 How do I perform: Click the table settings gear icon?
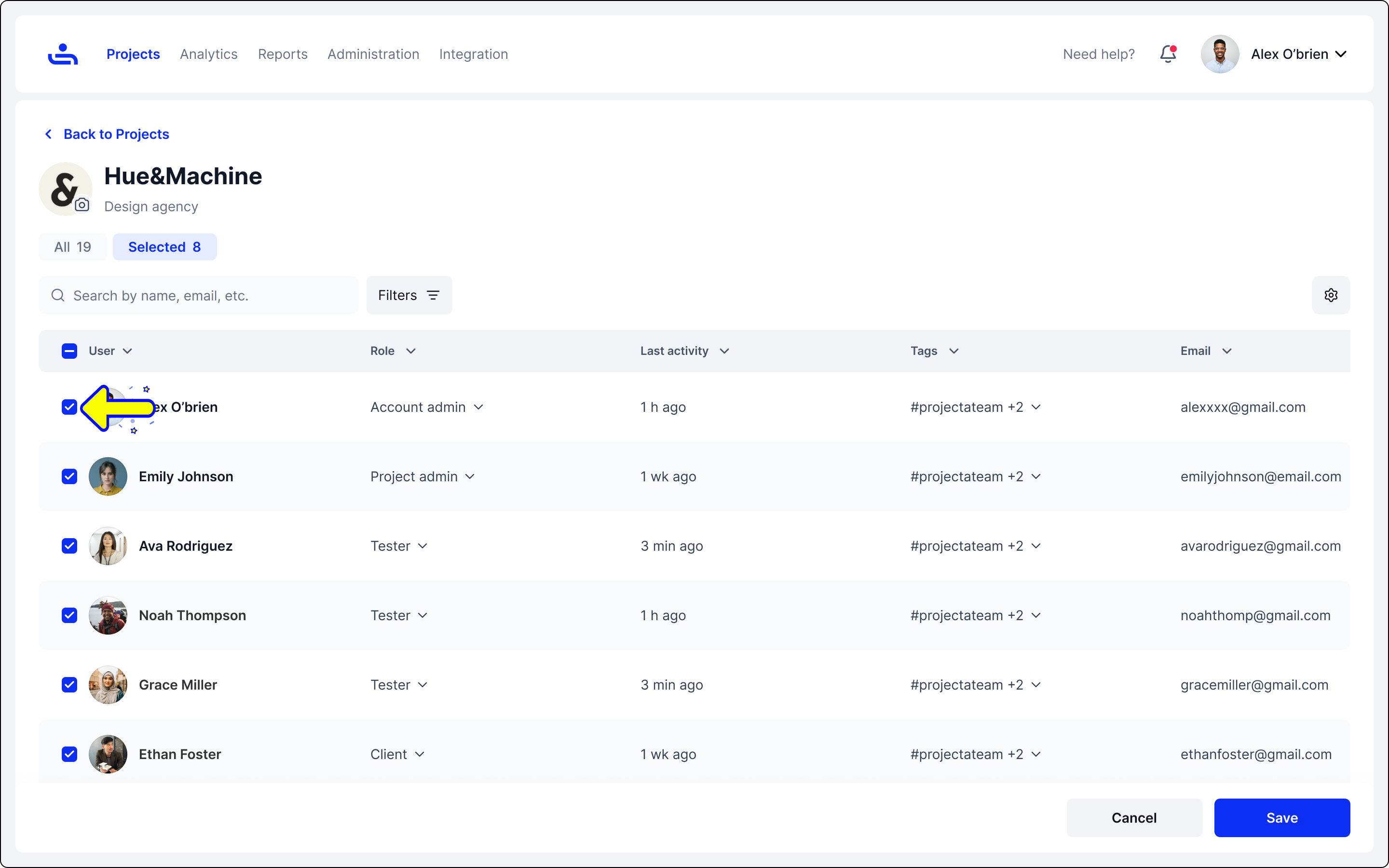click(1331, 295)
